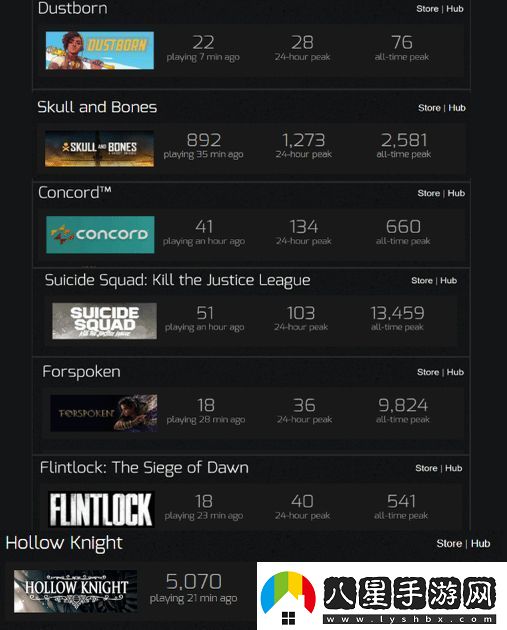Go to the Hub for Skull and Bones
The width and height of the screenshot is (507, 630).
click(x=457, y=108)
